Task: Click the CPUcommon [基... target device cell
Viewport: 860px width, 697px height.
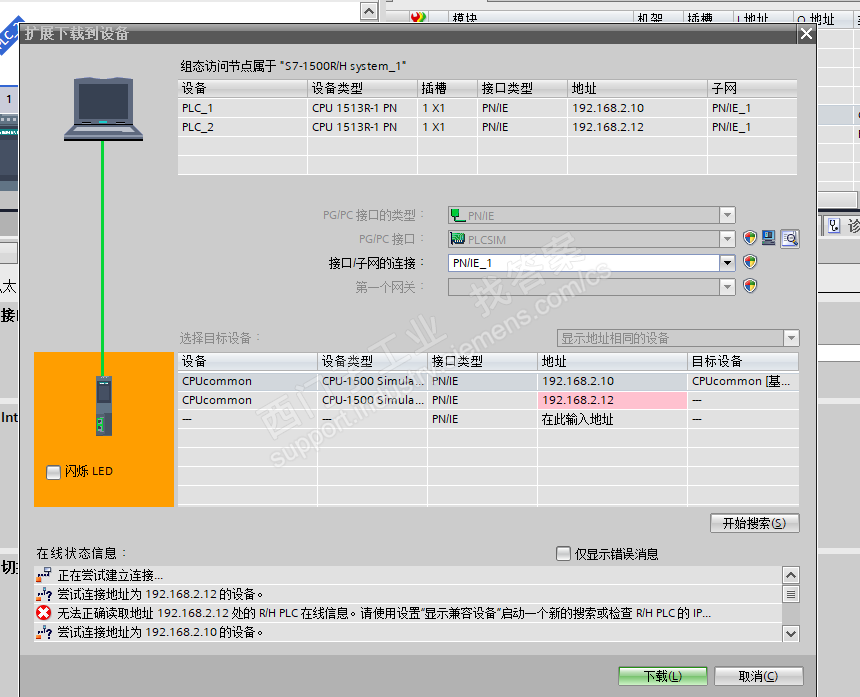Action: tap(743, 381)
